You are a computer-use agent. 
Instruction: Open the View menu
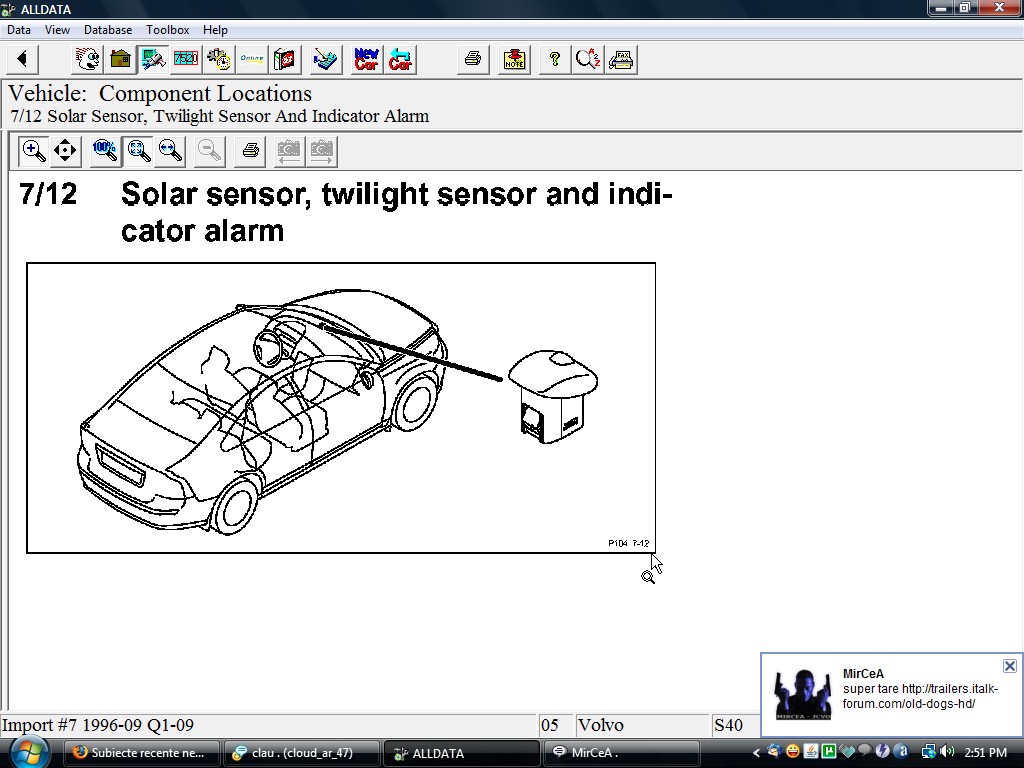(57, 30)
